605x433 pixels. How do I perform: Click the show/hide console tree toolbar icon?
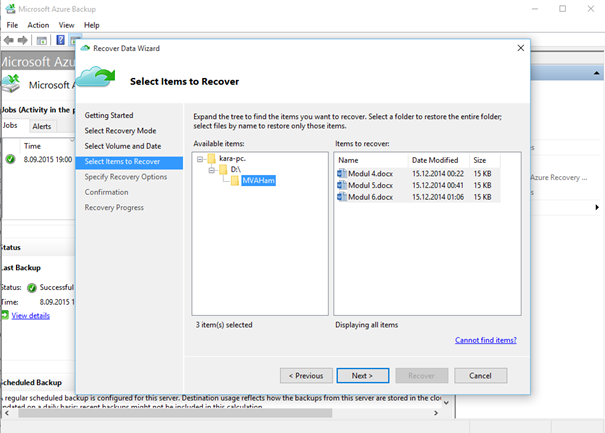tap(42, 40)
